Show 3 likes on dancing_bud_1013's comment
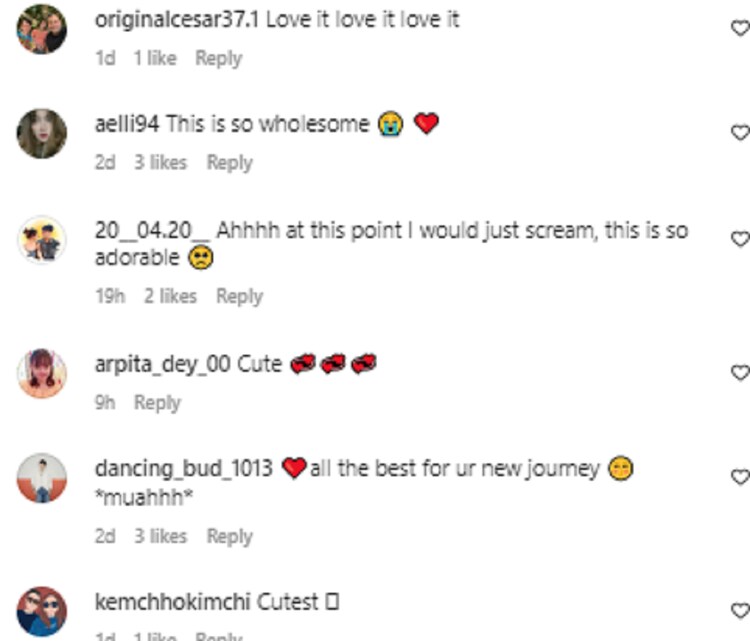This screenshot has height=641, width=750. click(x=160, y=536)
